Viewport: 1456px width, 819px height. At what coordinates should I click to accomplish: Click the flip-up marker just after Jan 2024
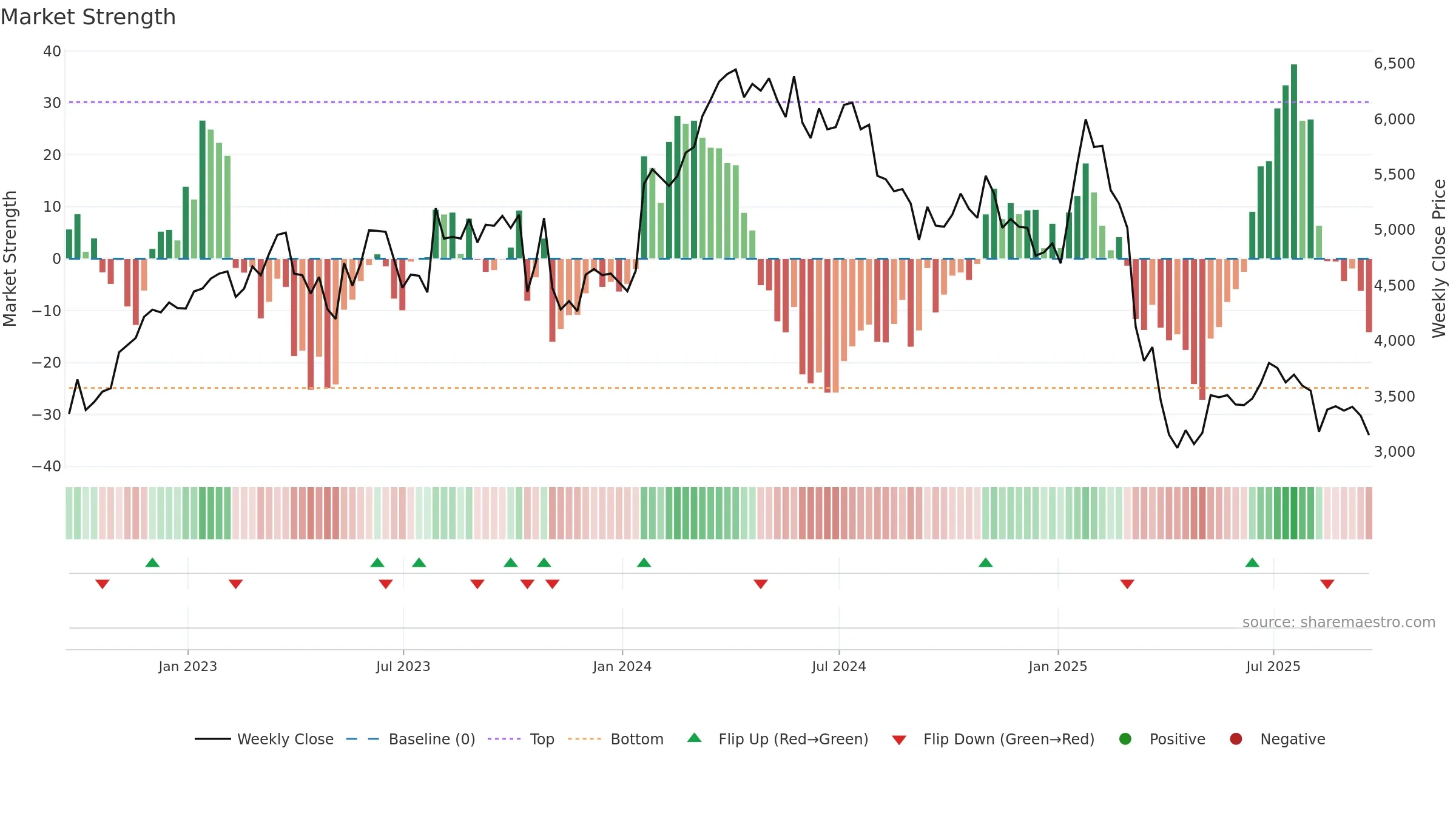pos(644,562)
